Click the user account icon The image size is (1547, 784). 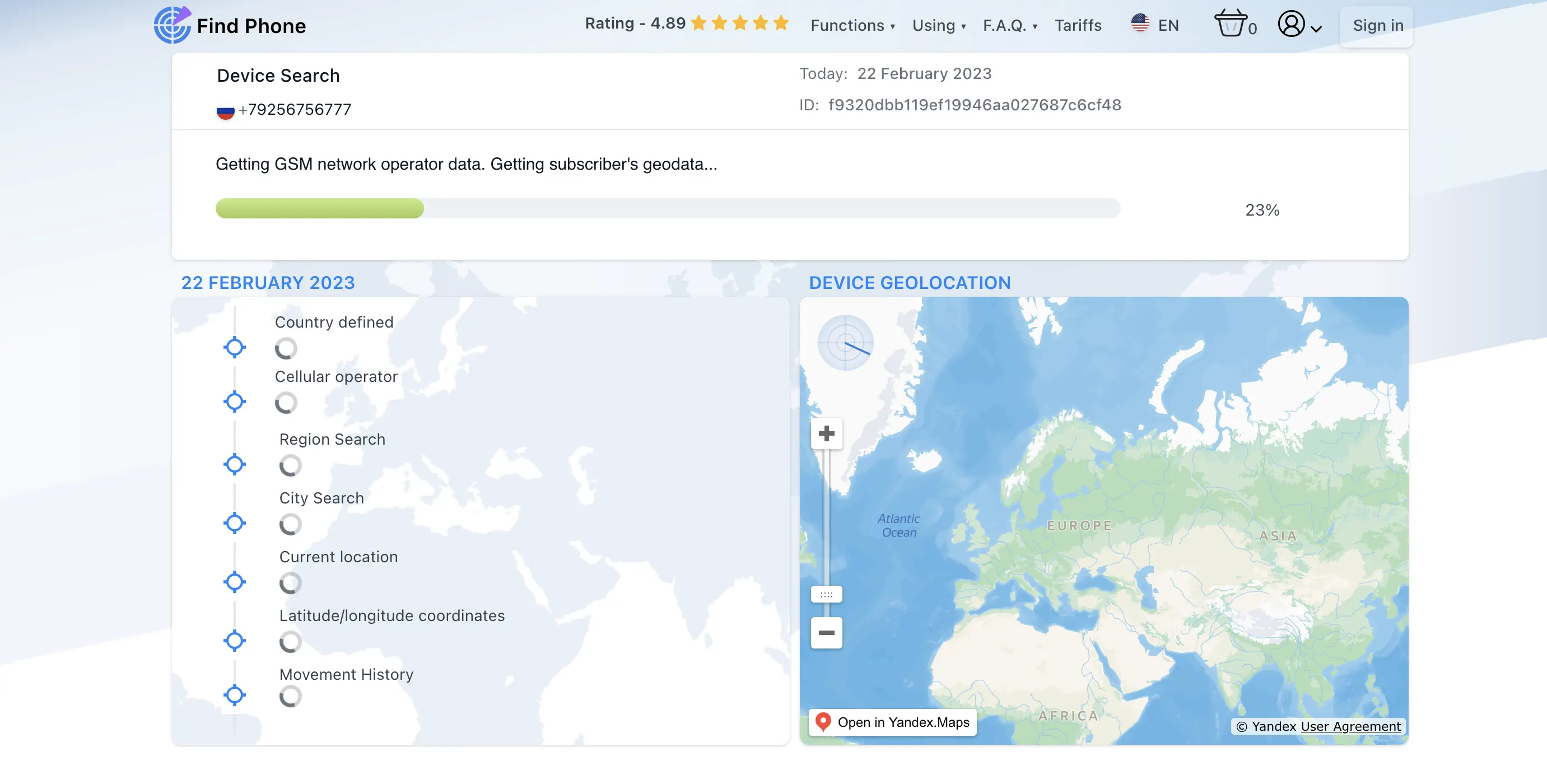coord(1296,26)
